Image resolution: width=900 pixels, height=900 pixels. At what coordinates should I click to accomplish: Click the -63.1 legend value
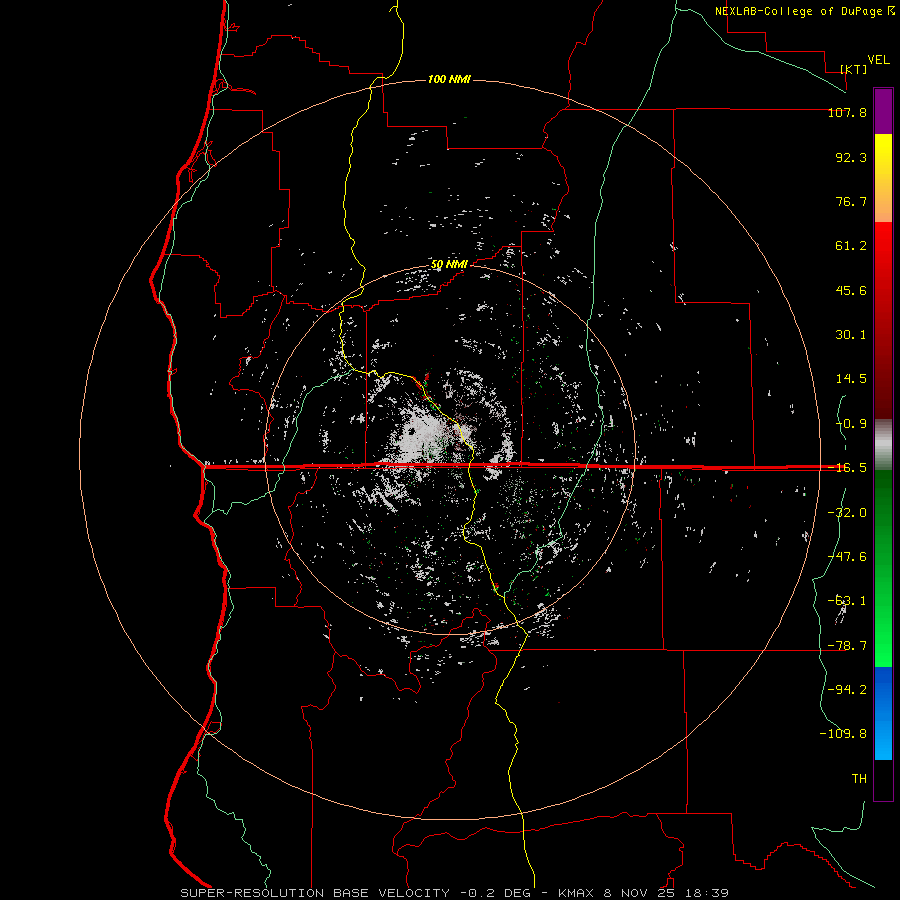[847, 601]
